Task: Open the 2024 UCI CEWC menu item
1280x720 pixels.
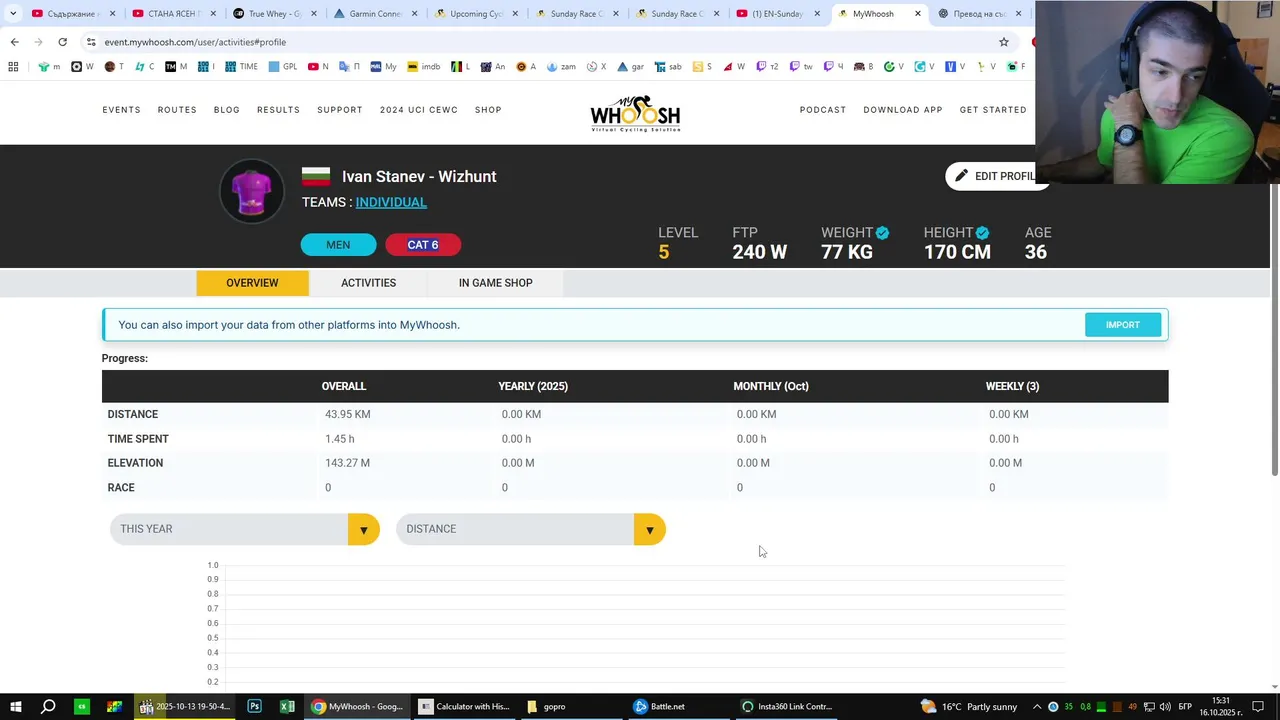Action: (419, 110)
